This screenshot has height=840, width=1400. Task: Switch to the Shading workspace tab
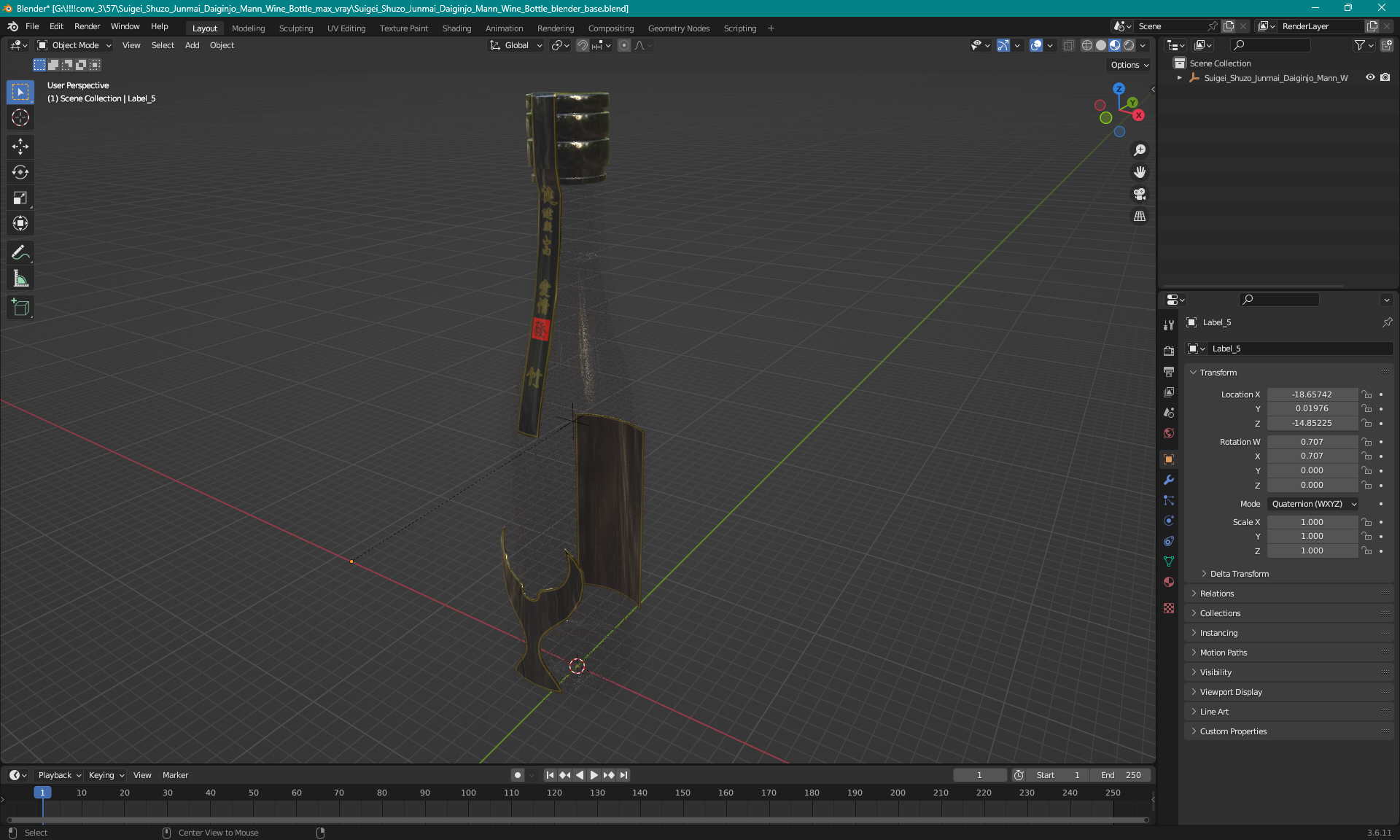(x=456, y=28)
